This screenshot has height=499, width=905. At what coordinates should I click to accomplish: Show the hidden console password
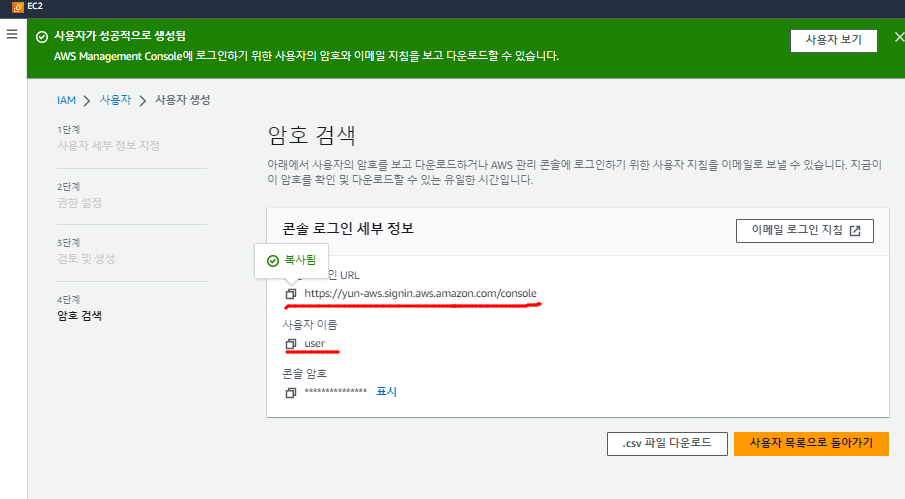[386, 392]
